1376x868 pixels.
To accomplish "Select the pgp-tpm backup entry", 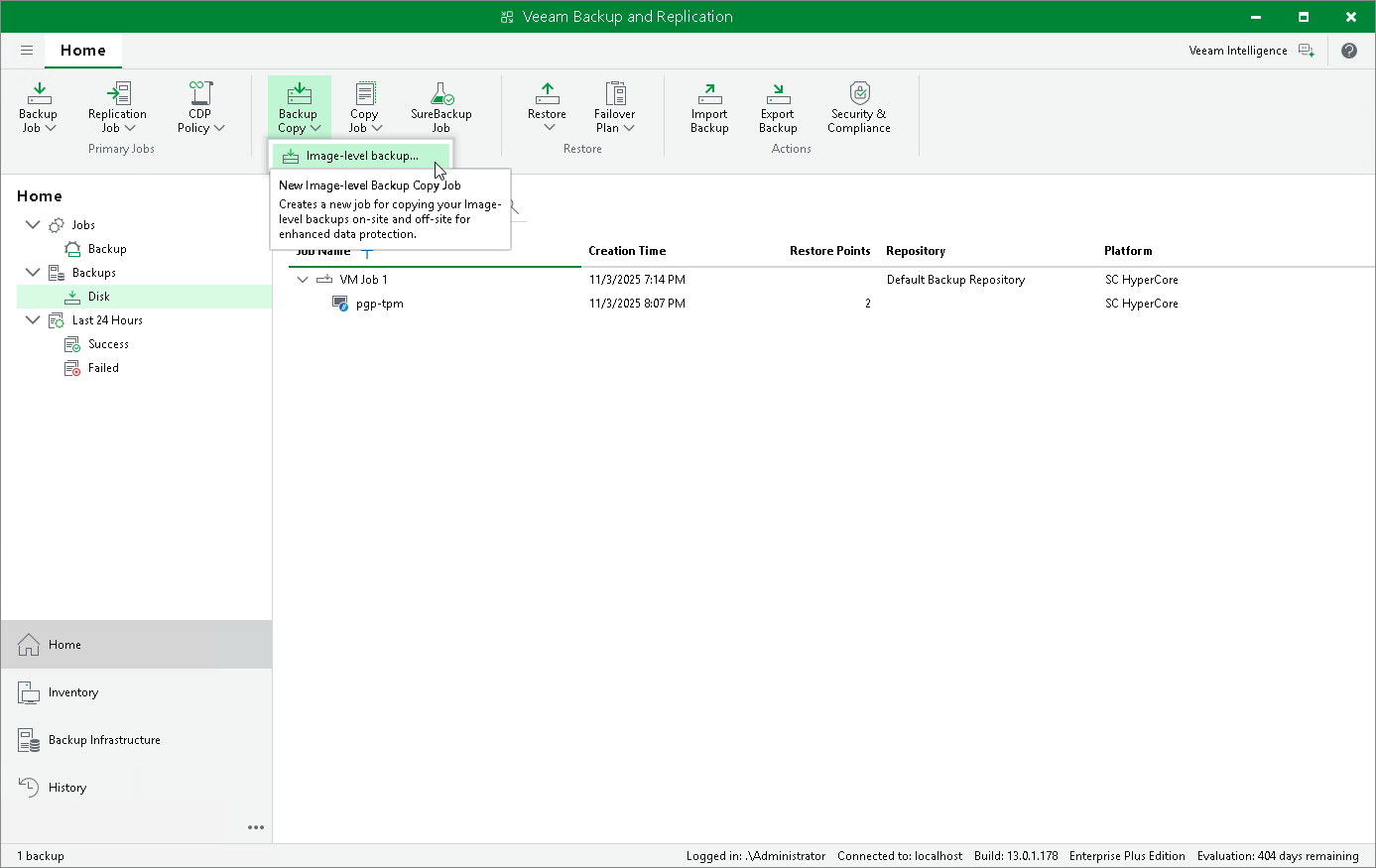I will [380, 304].
